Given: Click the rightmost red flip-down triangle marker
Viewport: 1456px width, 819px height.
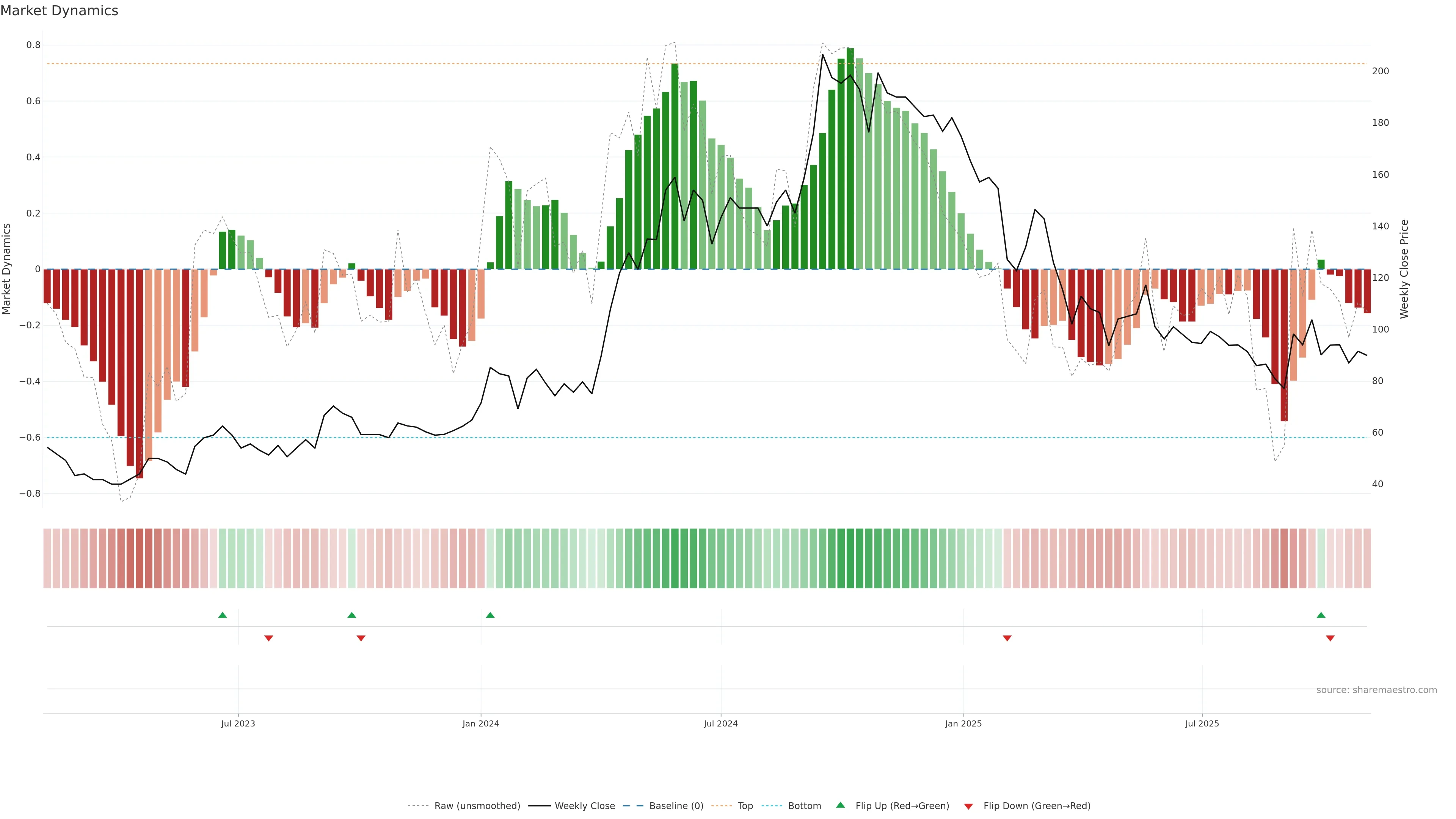Looking at the screenshot, I should pos(1330,638).
